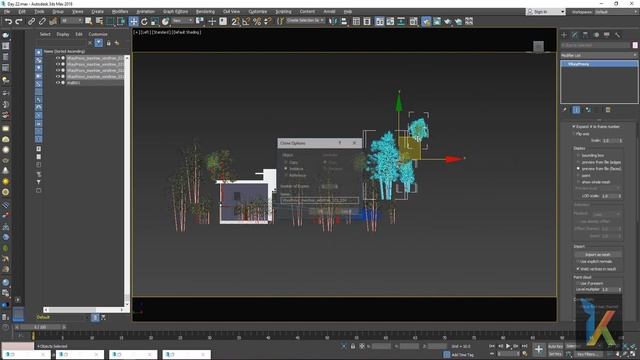
Task: Toggle the Percent Snap icon
Action: (x=257, y=21)
